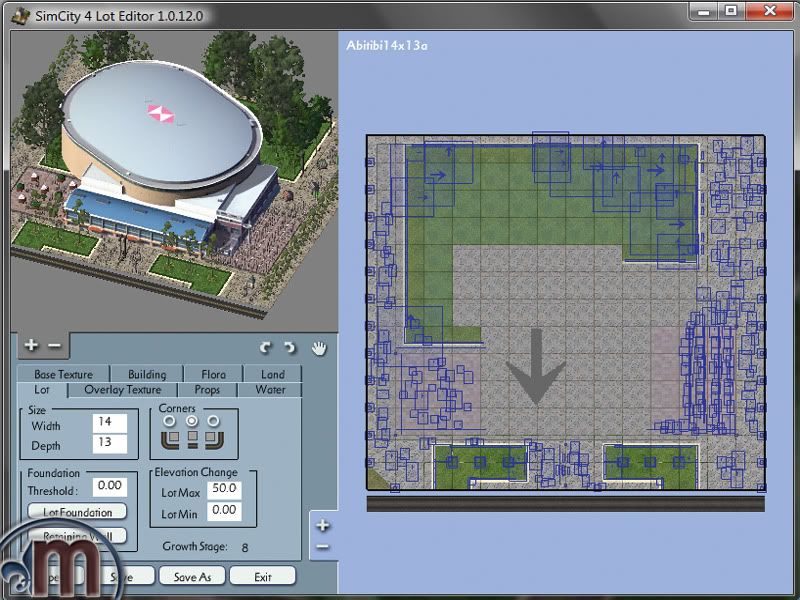Click the left curved corner icon
This screenshot has height=600, width=800.
point(170,439)
